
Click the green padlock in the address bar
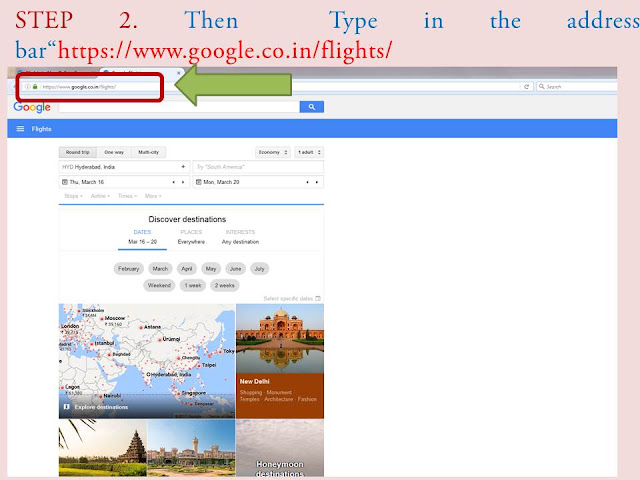click(x=35, y=87)
